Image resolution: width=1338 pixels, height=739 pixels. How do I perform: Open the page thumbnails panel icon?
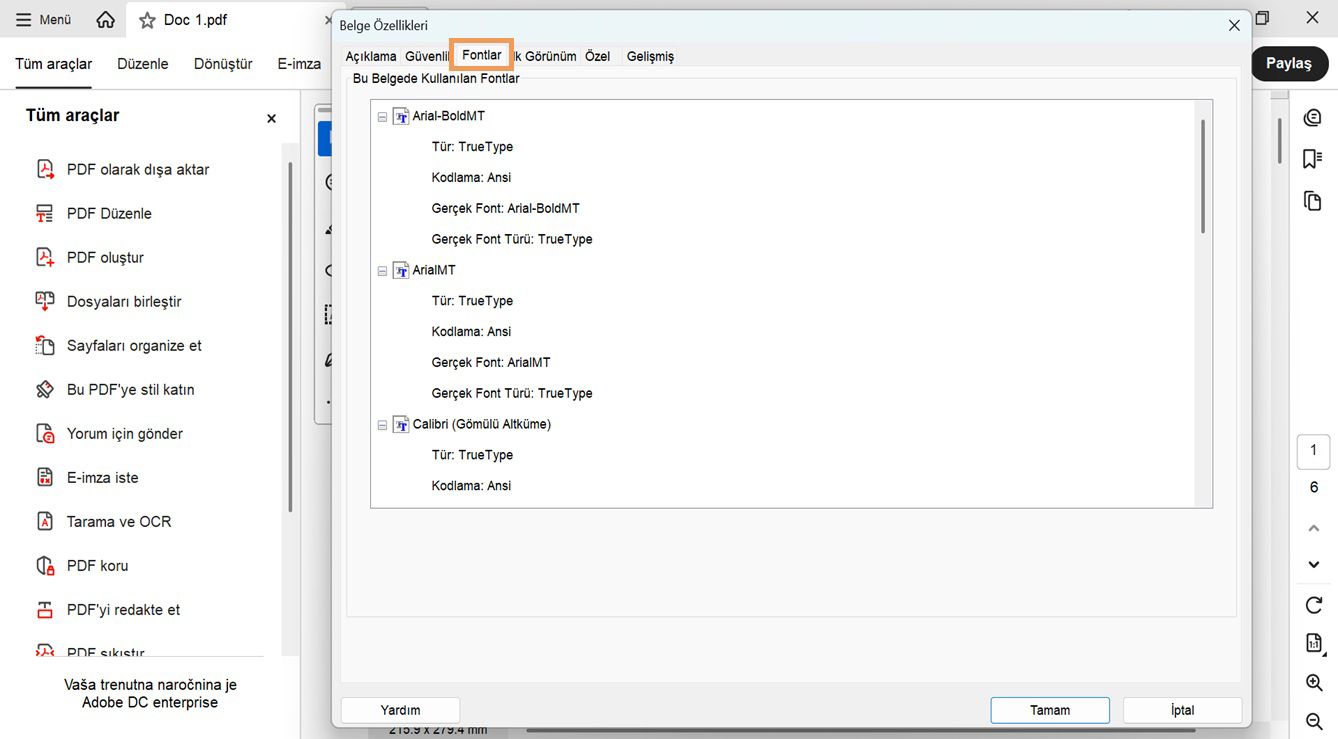point(1313,201)
